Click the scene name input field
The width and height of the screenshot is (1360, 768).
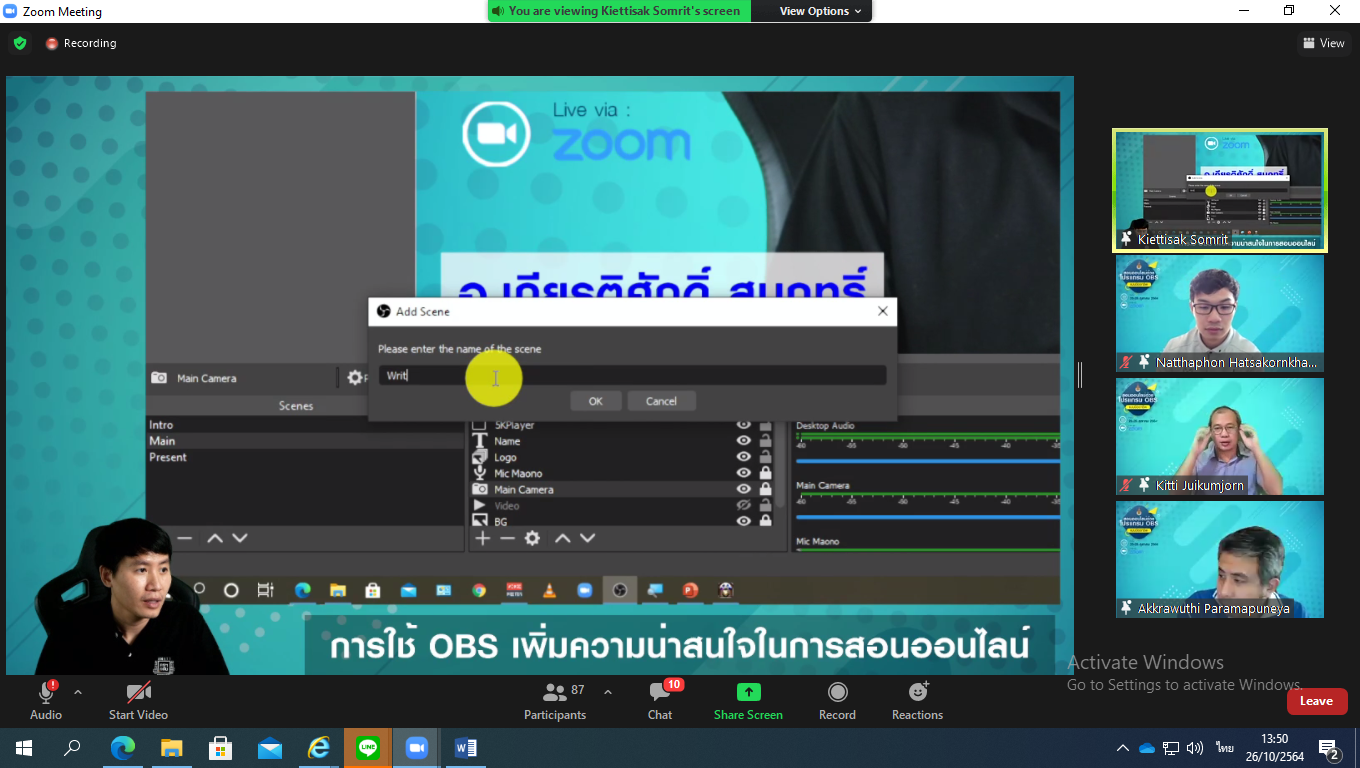(632, 376)
